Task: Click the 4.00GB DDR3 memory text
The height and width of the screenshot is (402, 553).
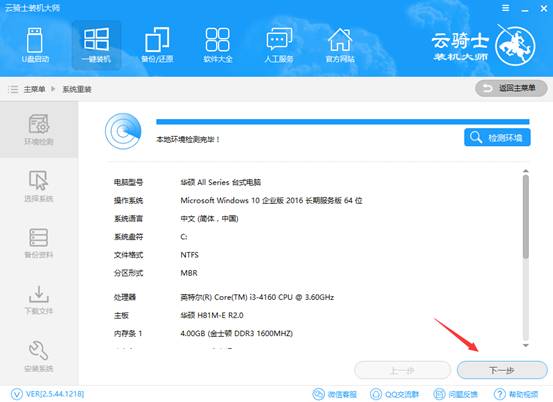Action: point(237,333)
